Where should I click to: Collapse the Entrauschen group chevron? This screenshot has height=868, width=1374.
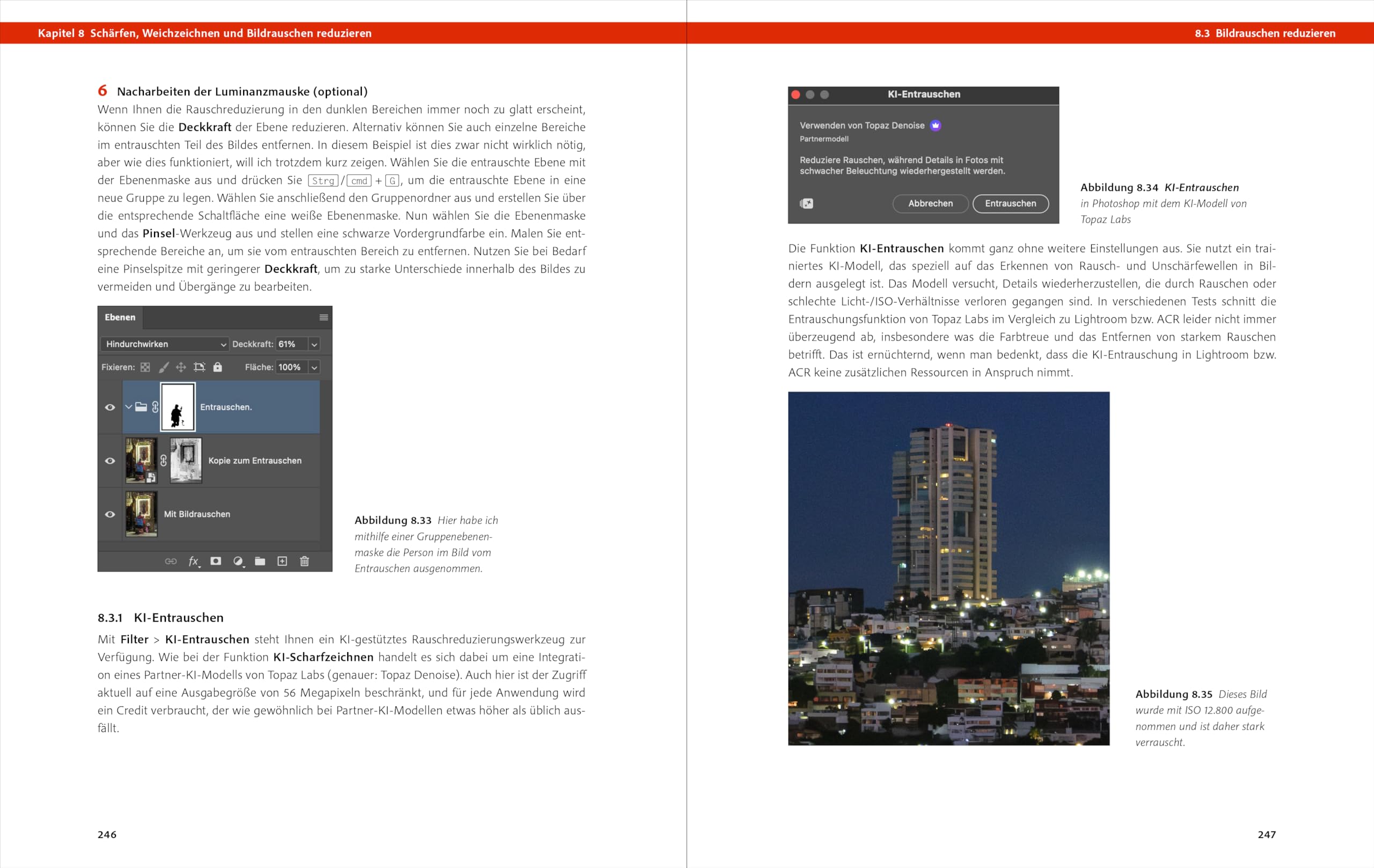(129, 407)
